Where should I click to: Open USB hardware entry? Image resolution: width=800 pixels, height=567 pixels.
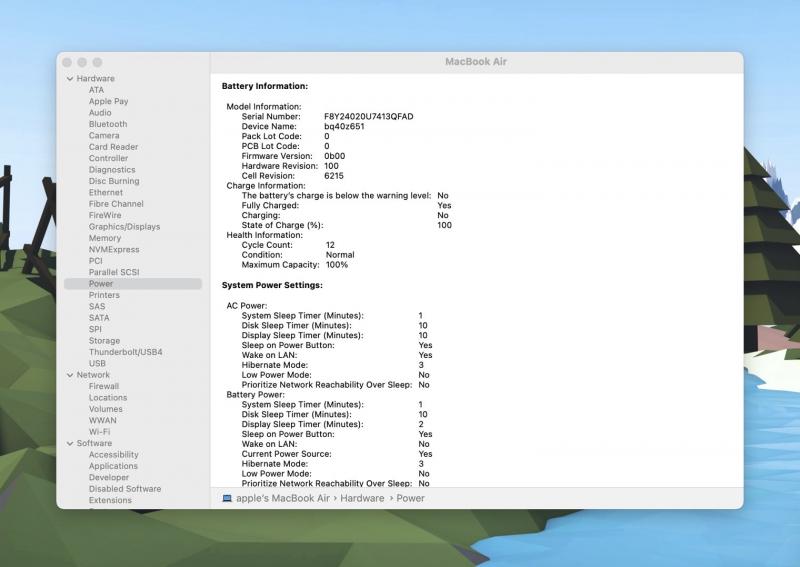click(97, 363)
